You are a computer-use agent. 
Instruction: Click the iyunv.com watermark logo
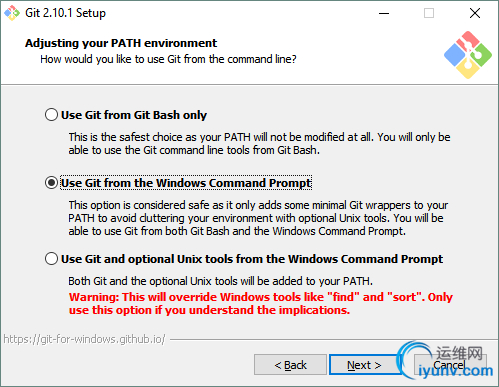(x=446, y=362)
